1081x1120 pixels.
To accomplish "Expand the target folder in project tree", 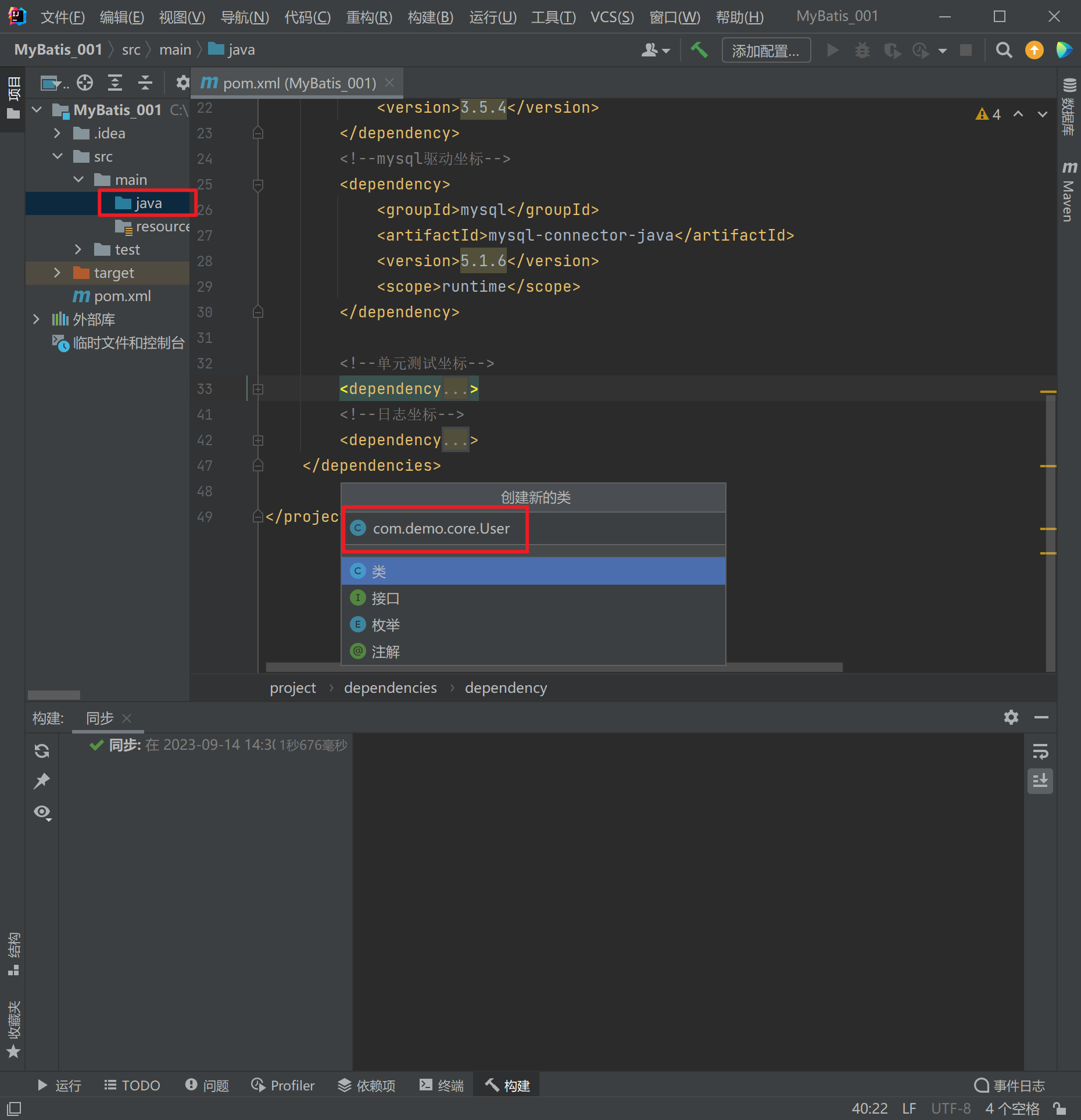I will tap(57, 273).
